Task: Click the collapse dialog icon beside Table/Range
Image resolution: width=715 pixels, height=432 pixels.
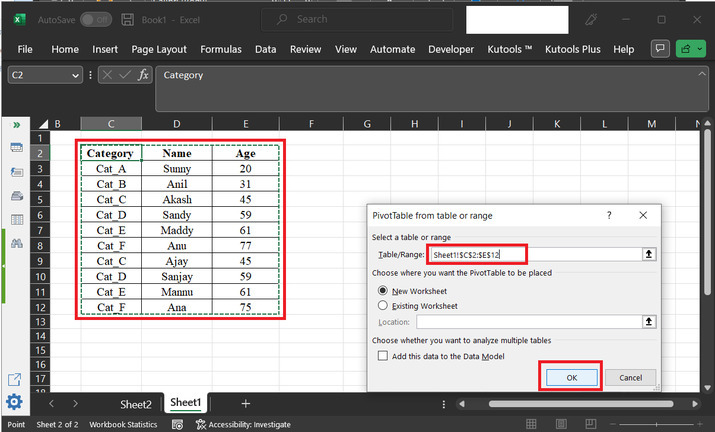Action: click(x=649, y=254)
